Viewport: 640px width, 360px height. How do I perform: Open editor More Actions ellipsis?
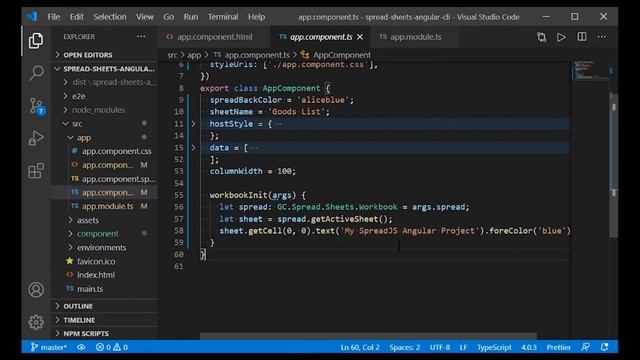[x=602, y=37]
